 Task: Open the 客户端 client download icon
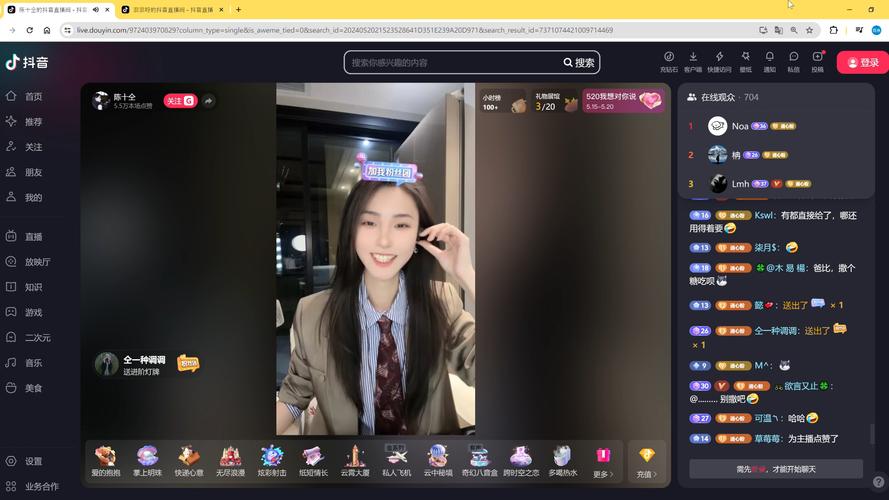[x=693, y=58]
